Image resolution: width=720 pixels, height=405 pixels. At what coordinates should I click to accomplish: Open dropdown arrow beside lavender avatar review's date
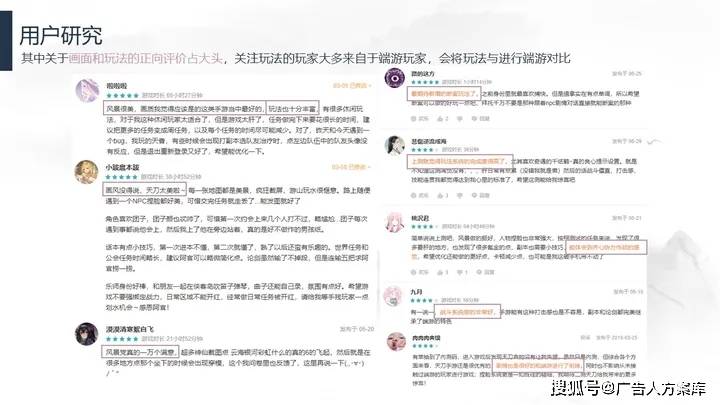[x=369, y=86]
